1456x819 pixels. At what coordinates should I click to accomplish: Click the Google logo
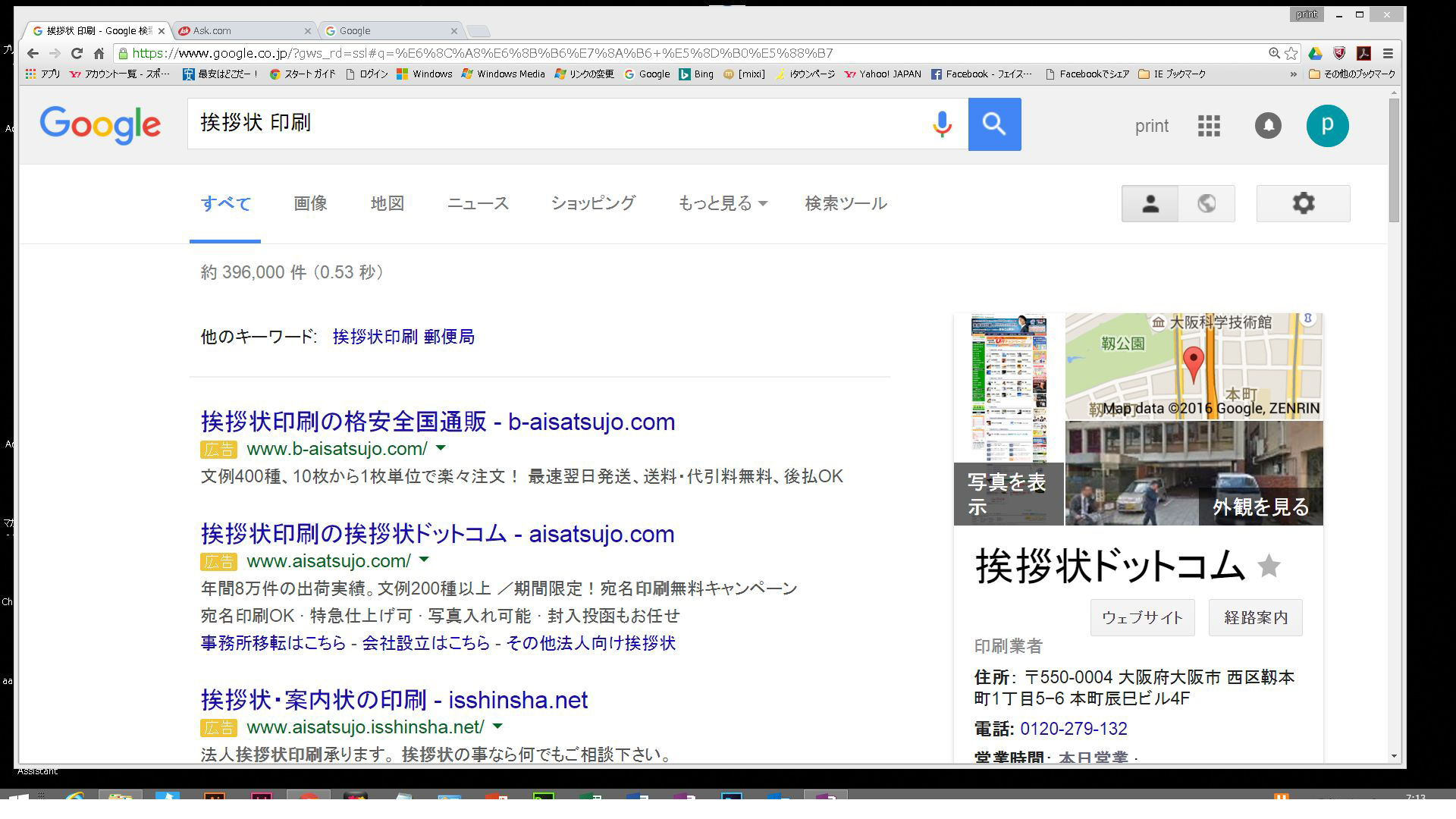coord(100,124)
